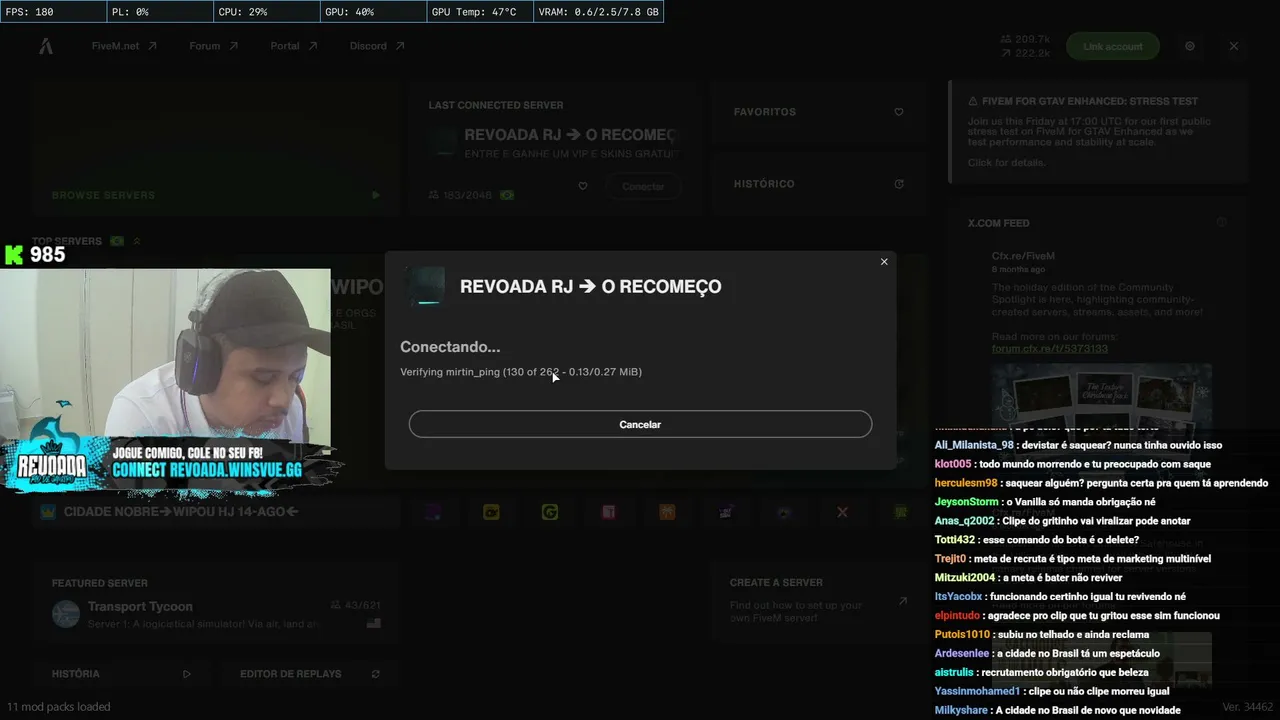Open the Portal link in top bar
This screenshot has height=720, width=1280.
294,46
